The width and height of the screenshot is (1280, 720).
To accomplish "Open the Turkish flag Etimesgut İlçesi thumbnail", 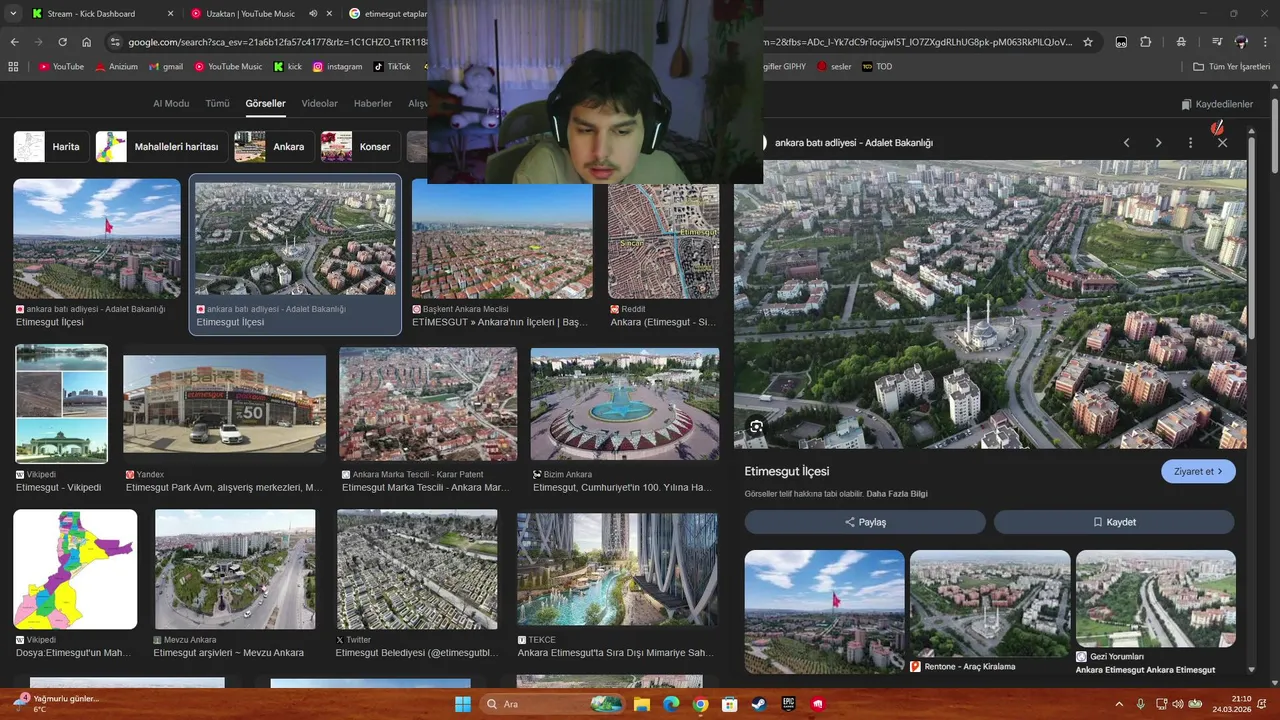I will 97,238.
